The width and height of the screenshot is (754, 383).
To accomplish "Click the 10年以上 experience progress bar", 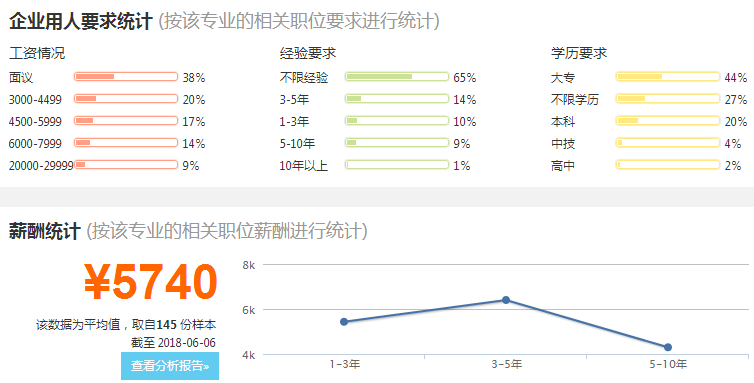I will point(397,165).
